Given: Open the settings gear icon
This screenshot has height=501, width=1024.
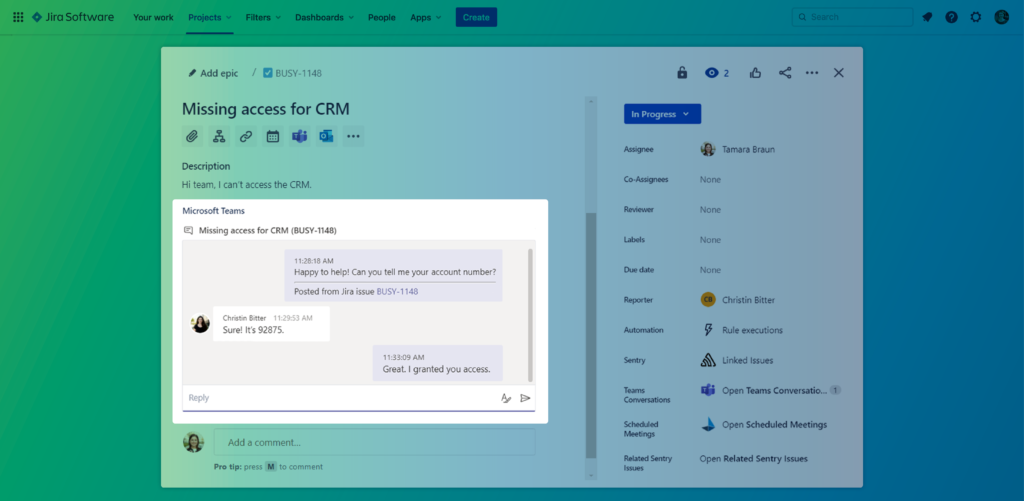Looking at the screenshot, I should [976, 17].
